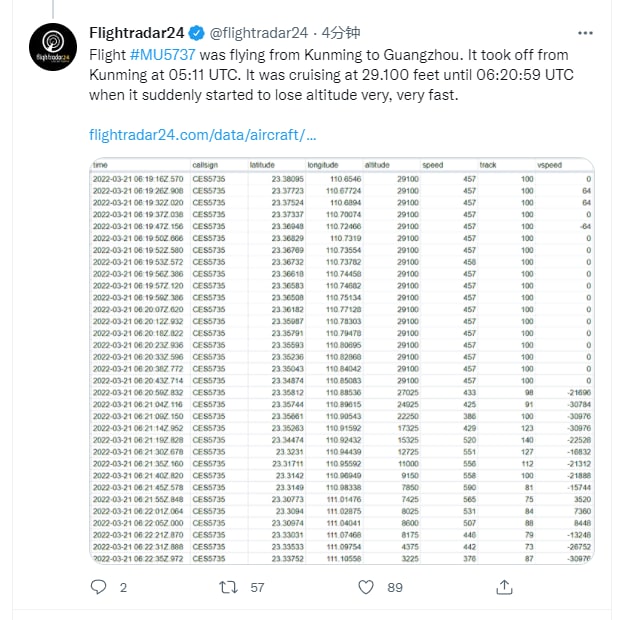Follow the flightradar24.com/data/aircraft link

pos(203,133)
